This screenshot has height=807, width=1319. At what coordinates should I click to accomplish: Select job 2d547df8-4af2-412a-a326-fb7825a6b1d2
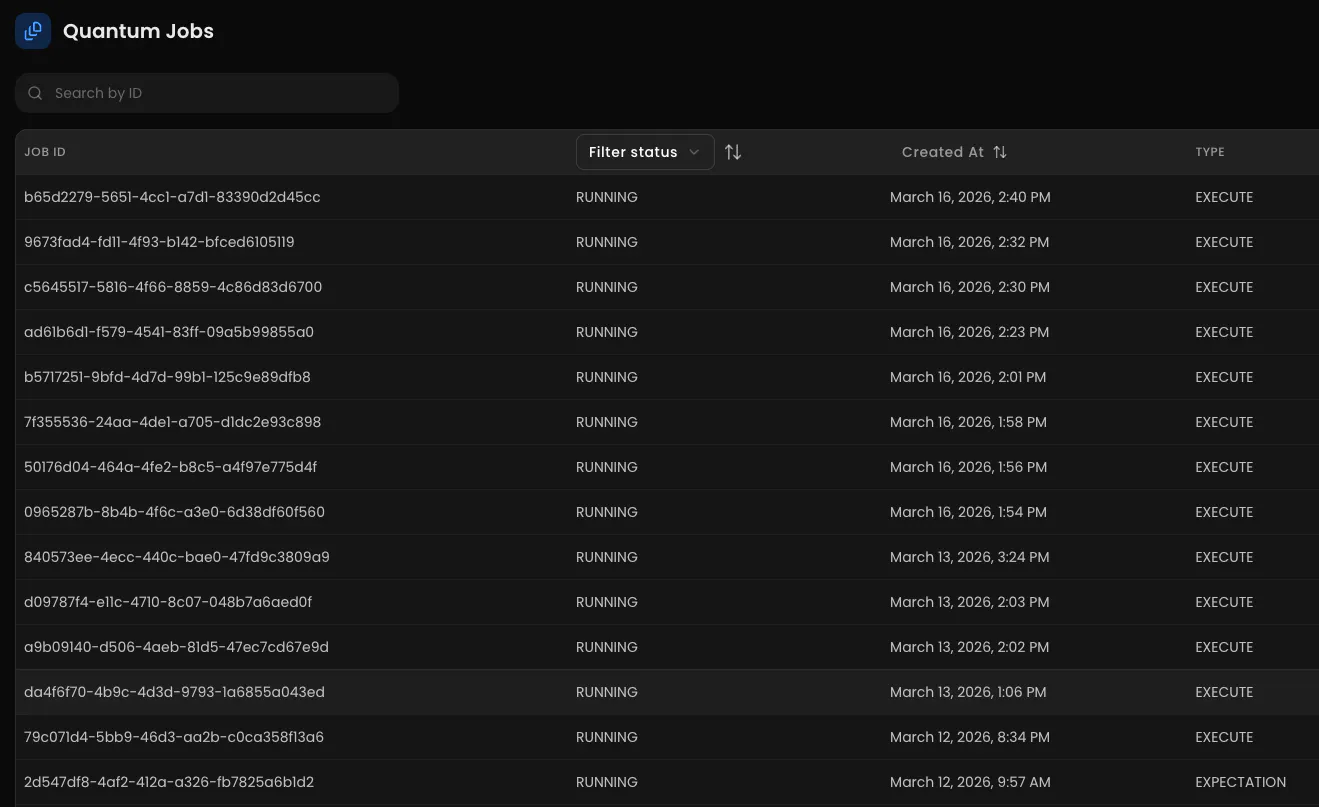[169, 782]
